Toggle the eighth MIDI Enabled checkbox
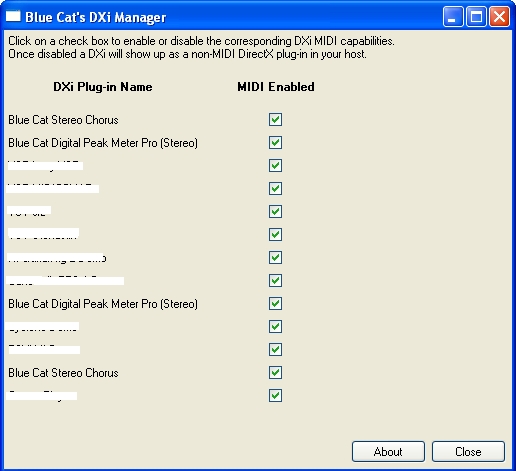The image size is (516, 471). [x=275, y=280]
